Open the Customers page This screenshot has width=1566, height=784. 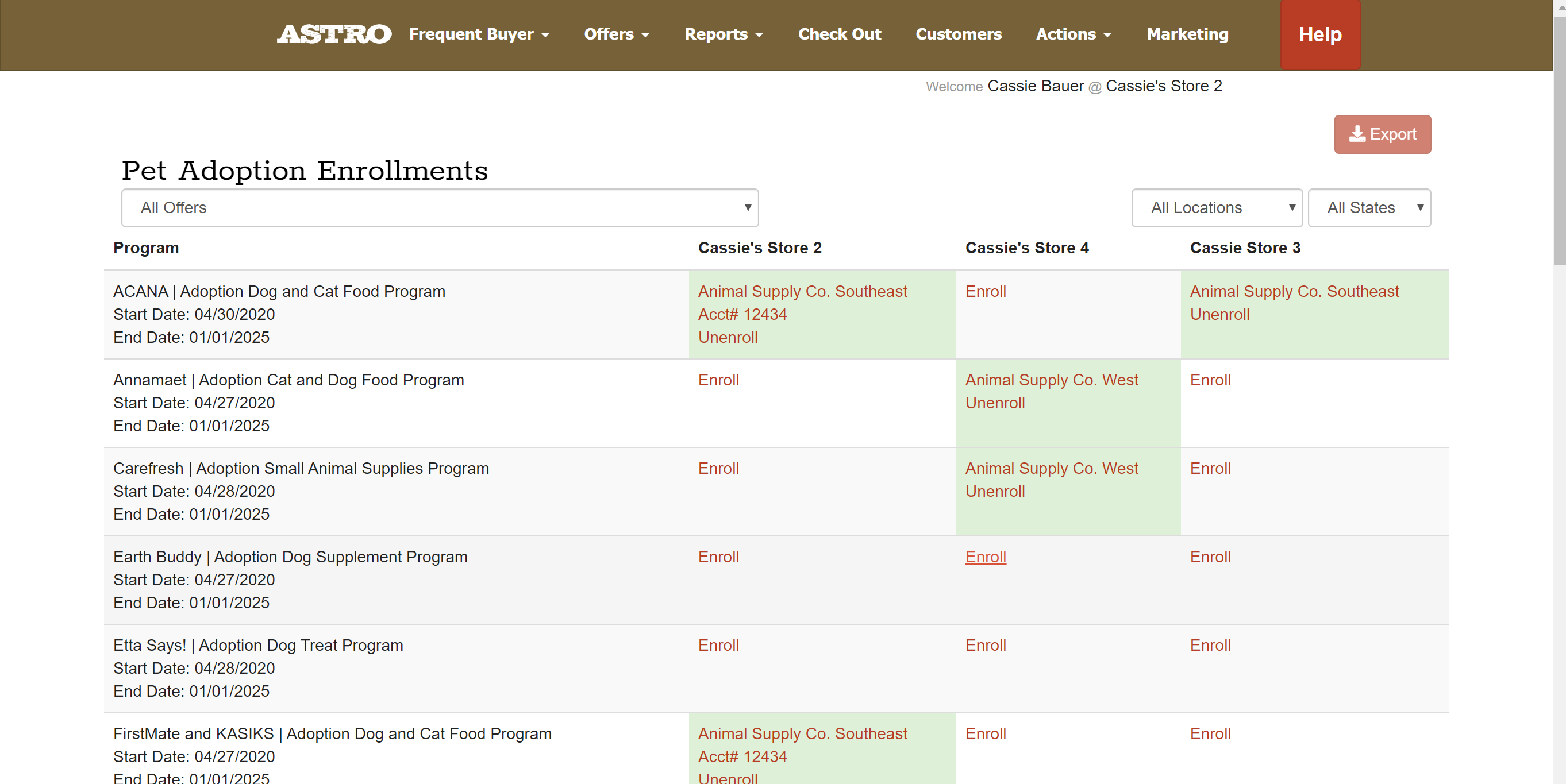(x=958, y=34)
